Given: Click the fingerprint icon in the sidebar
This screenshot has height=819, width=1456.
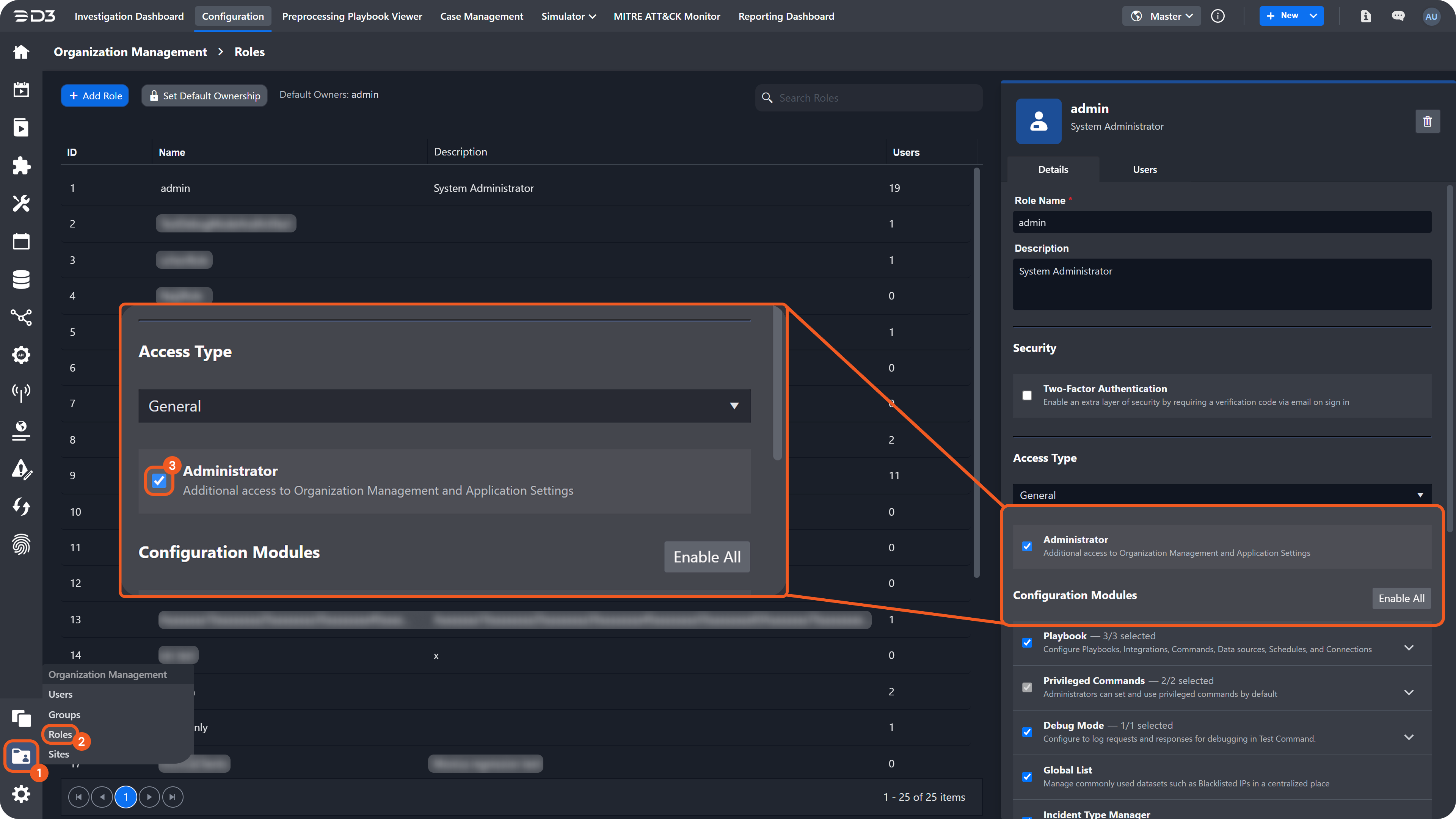Looking at the screenshot, I should [x=21, y=544].
